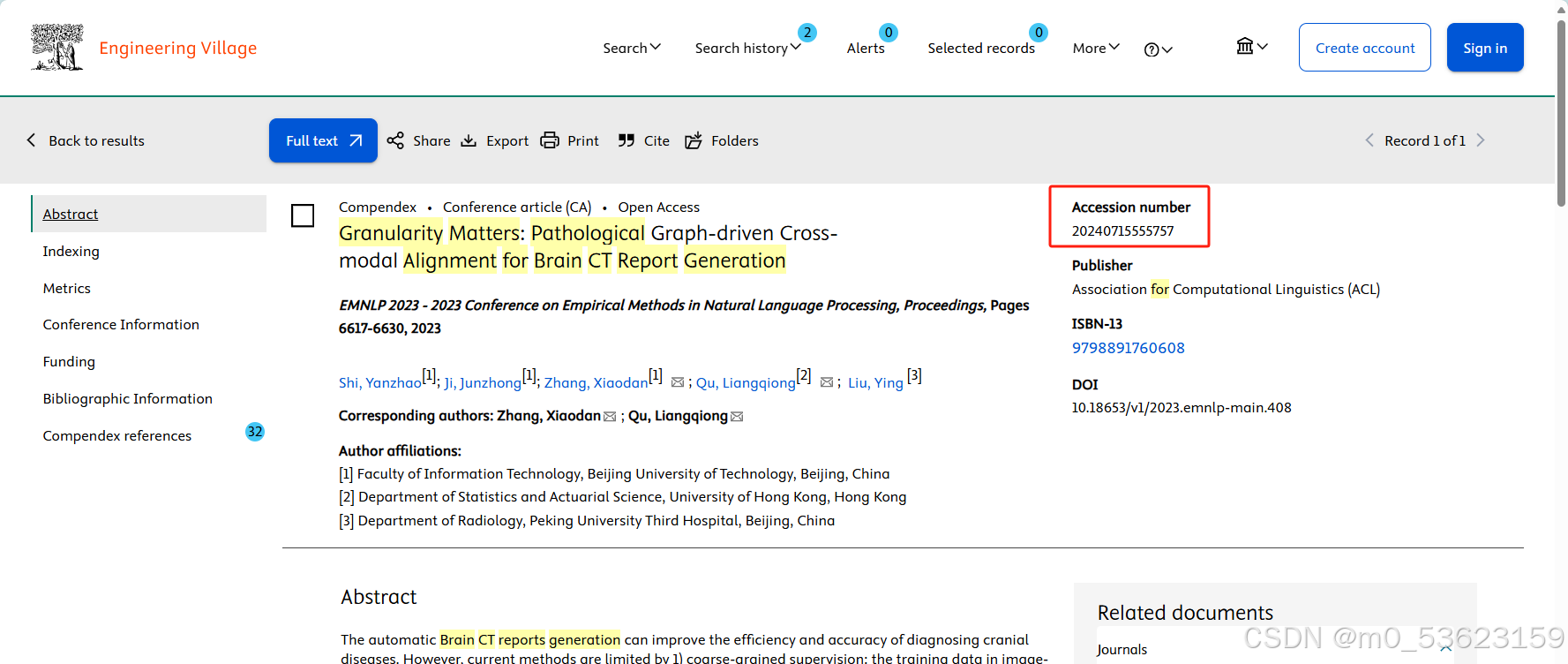Click the Back to results link
1568x664 pixels.
coord(96,140)
